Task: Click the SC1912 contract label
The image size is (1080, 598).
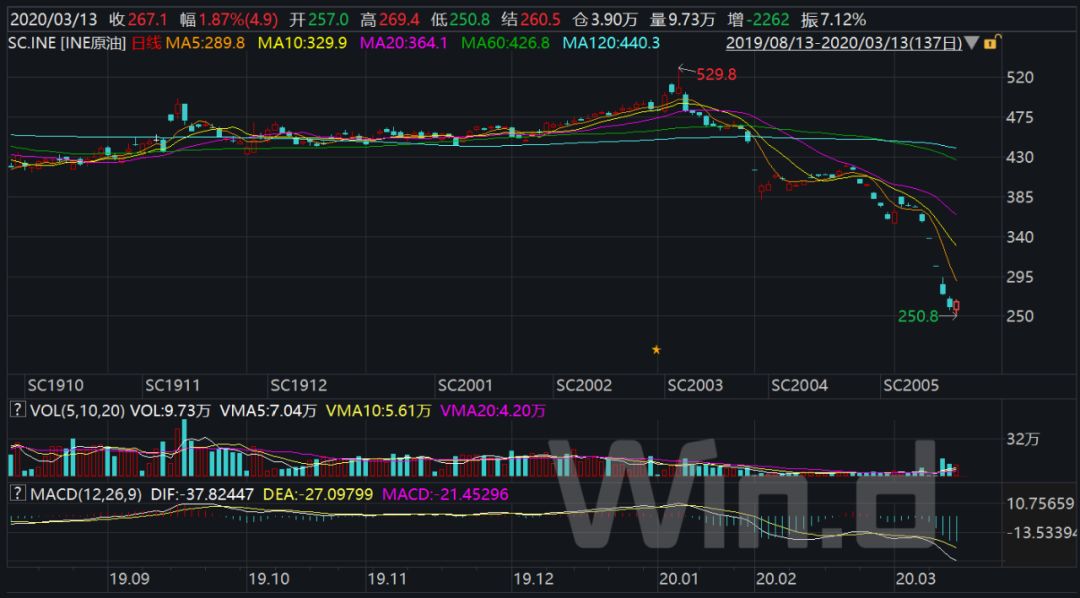Action: click(x=300, y=384)
